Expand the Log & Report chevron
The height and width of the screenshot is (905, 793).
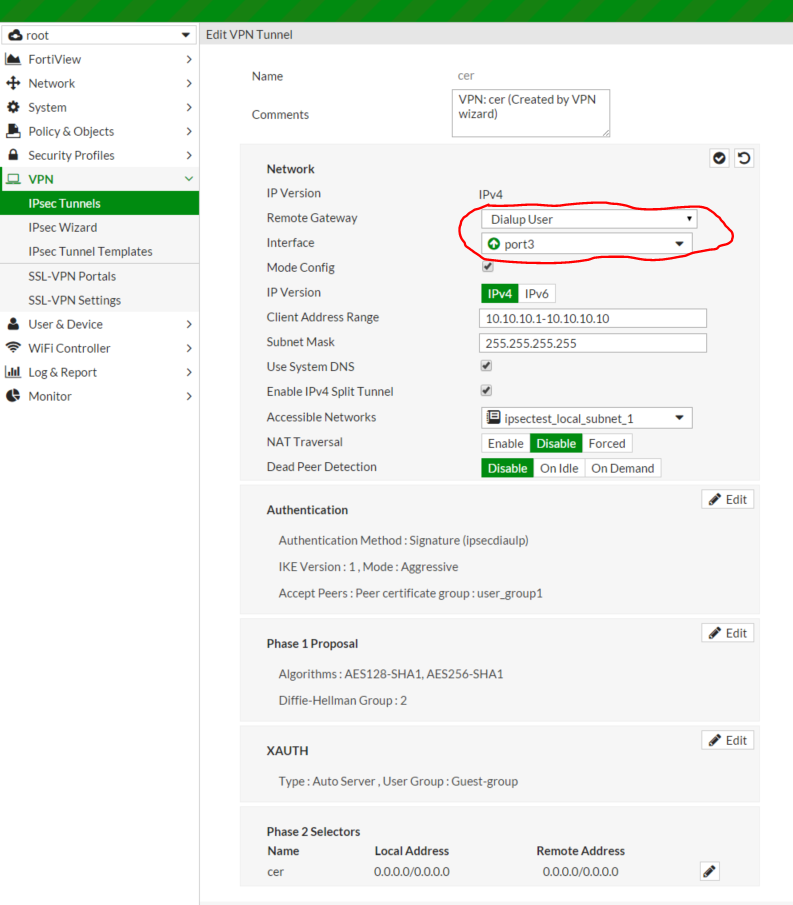[189, 372]
